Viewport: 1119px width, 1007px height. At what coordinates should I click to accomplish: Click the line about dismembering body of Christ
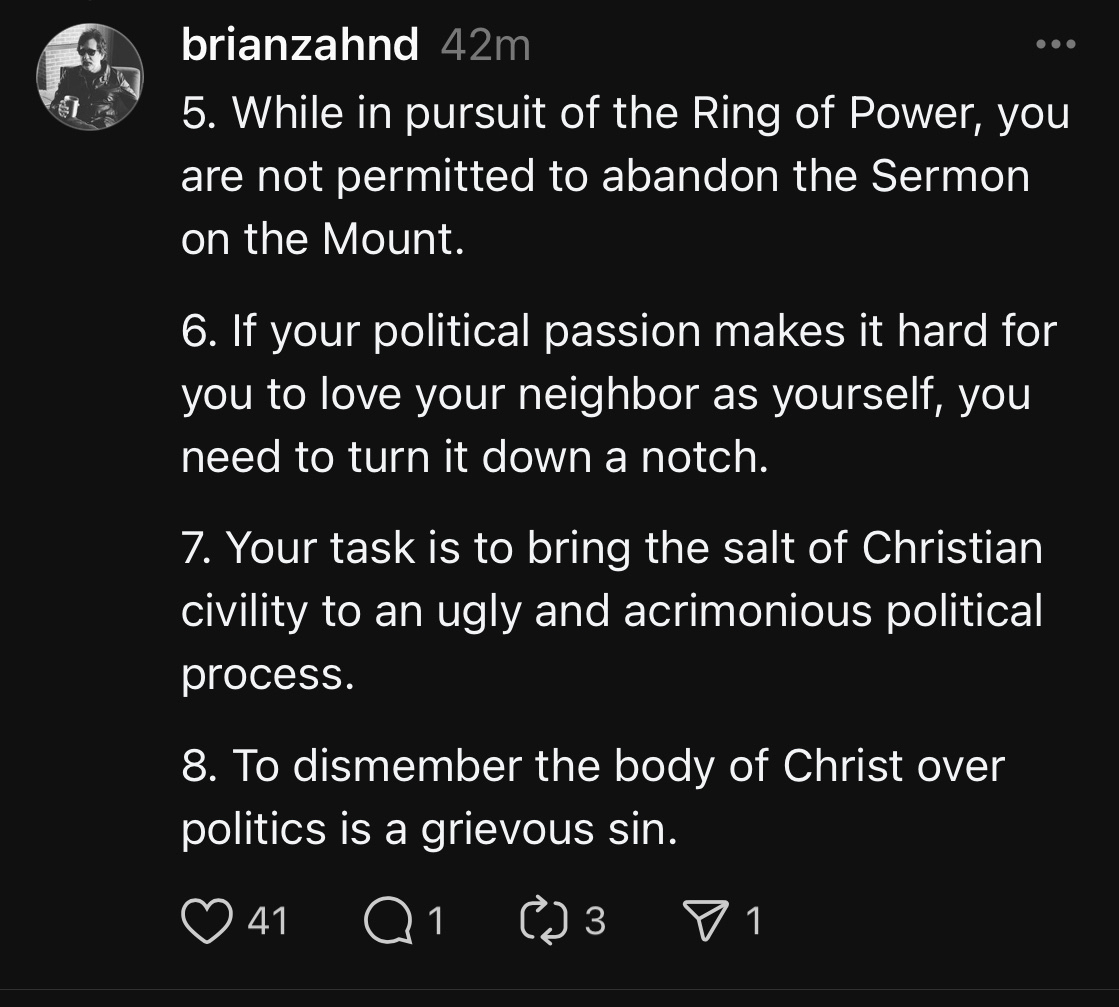(x=593, y=797)
